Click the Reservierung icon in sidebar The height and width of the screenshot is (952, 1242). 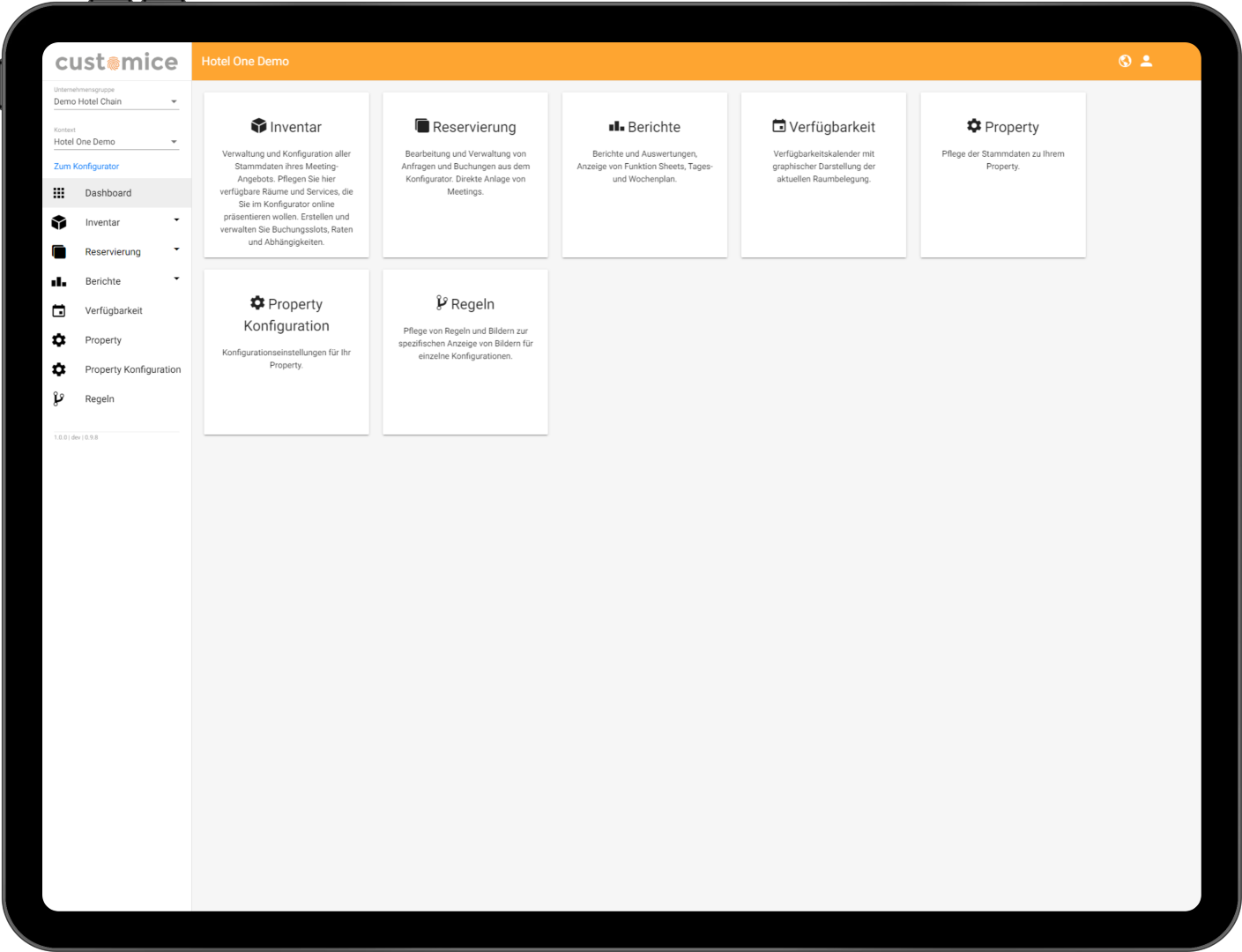59,252
